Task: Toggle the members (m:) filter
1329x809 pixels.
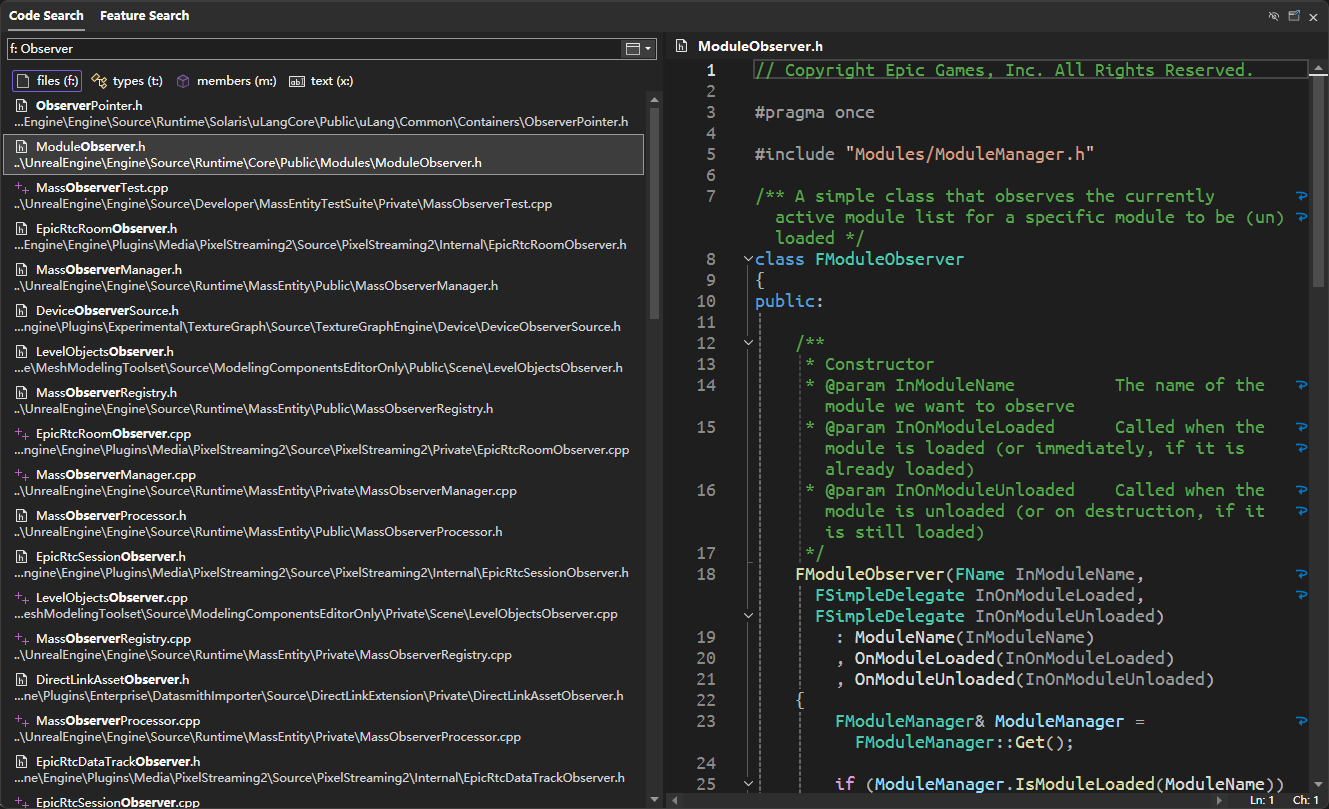Action: click(x=226, y=81)
